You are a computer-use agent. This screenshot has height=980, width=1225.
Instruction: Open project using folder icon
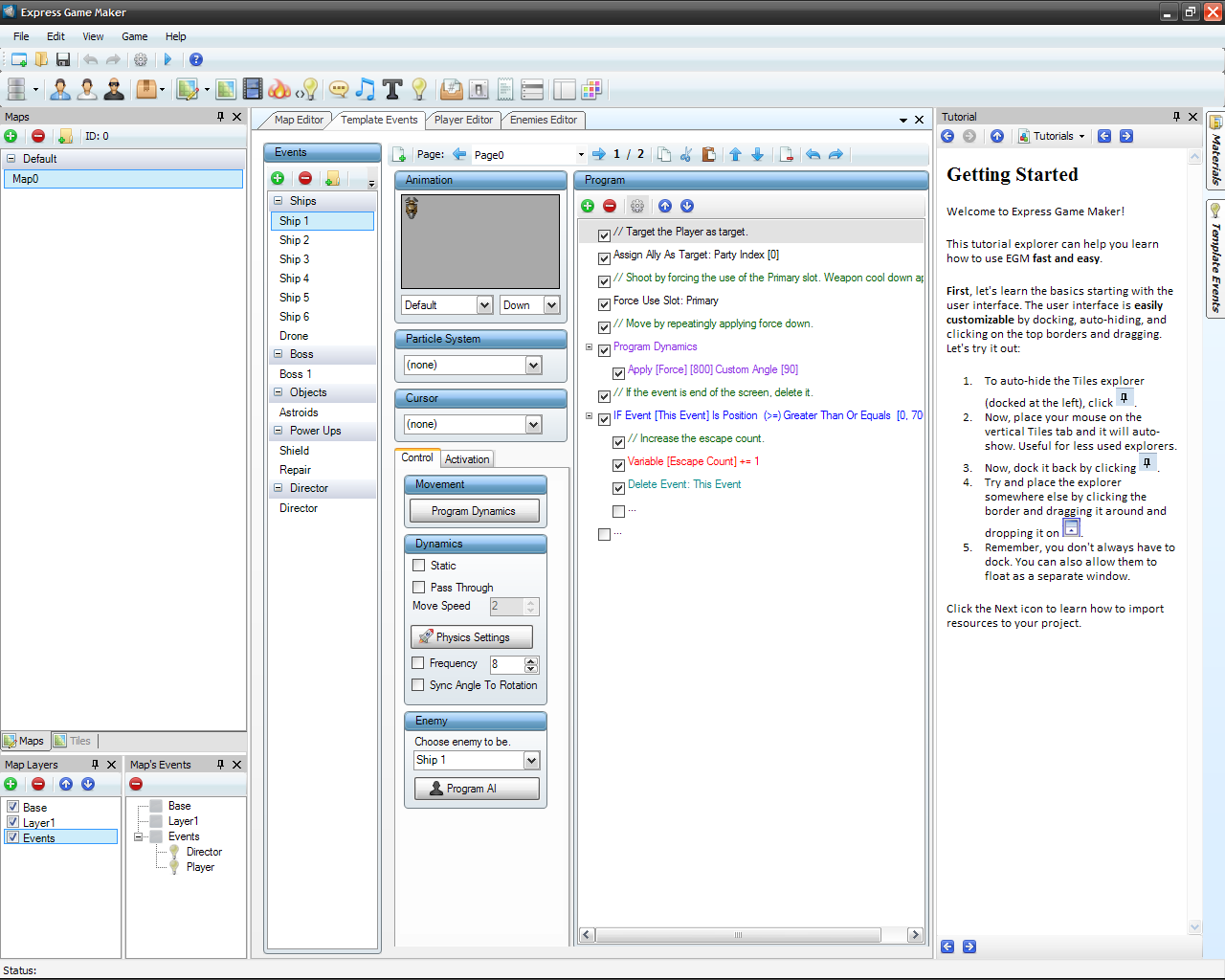(41, 59)
